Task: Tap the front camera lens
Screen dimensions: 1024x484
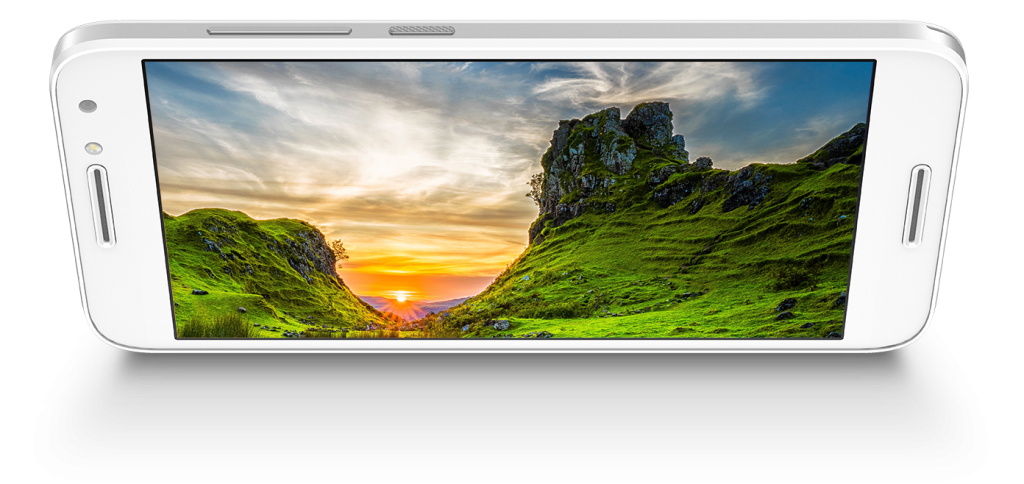Action: click(88, 106)
